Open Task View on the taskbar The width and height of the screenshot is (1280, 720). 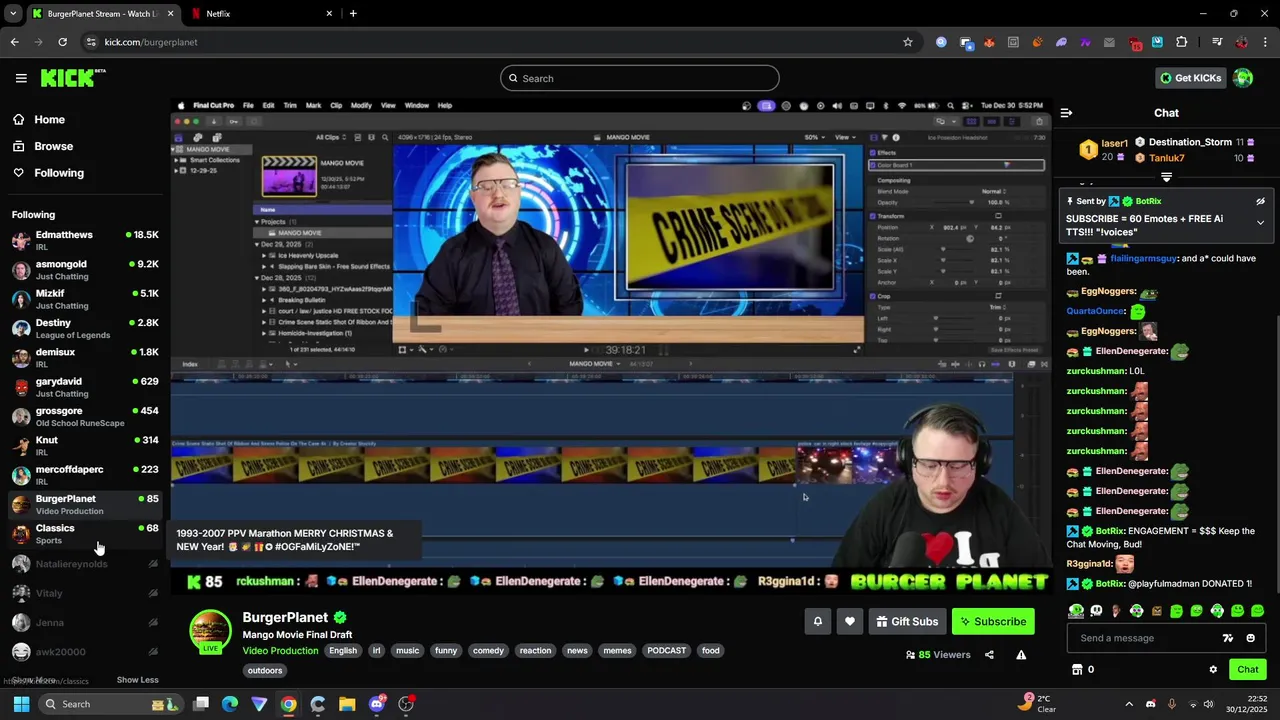coord(201,704)
